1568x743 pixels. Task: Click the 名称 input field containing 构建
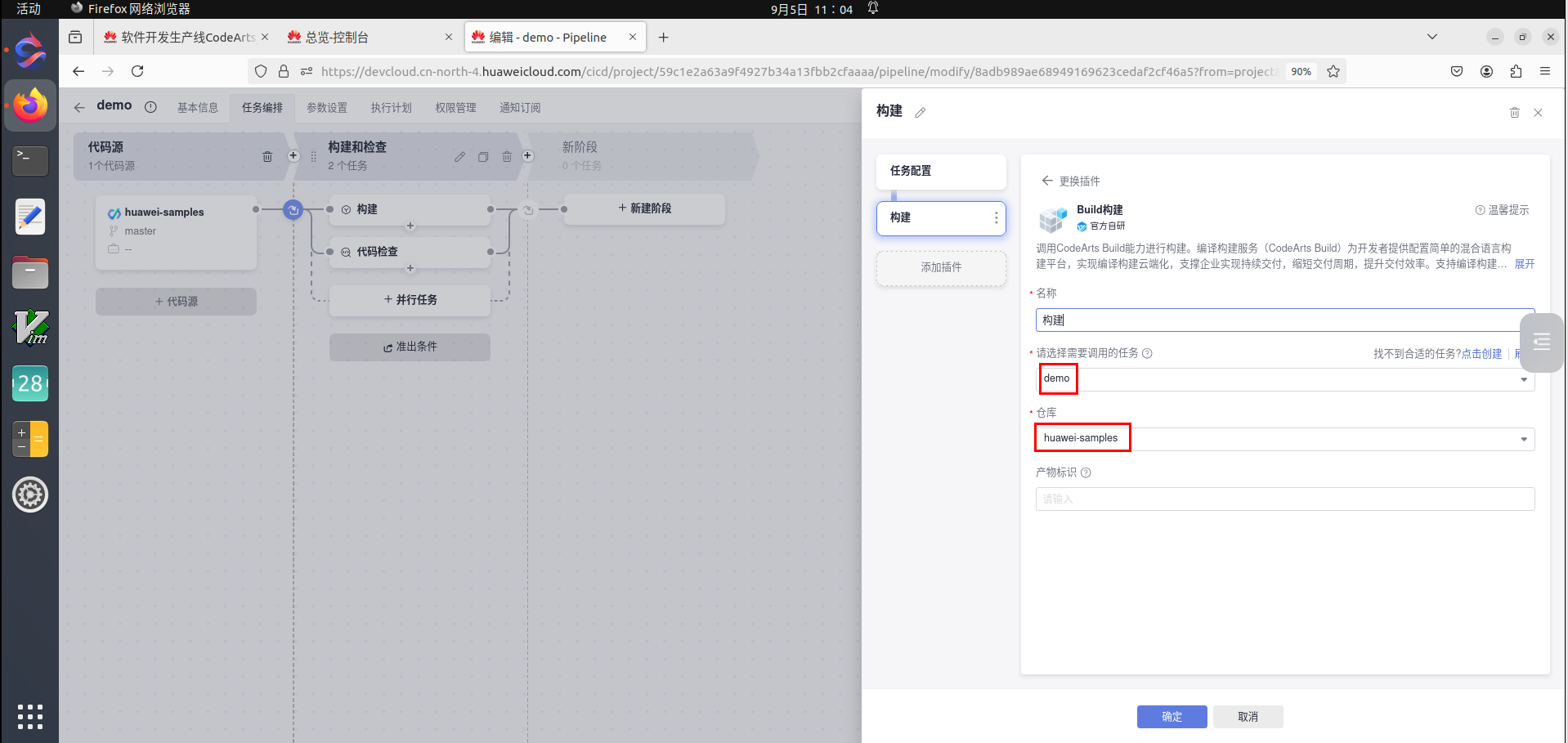pyautogui.click(x=1285, y=320)
